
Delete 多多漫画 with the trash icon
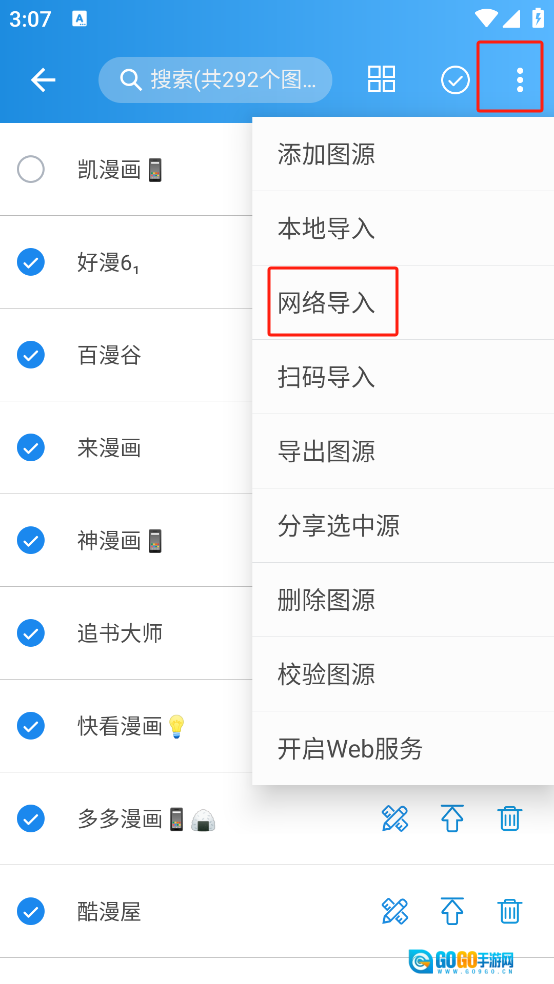click(x=509, y=818)
